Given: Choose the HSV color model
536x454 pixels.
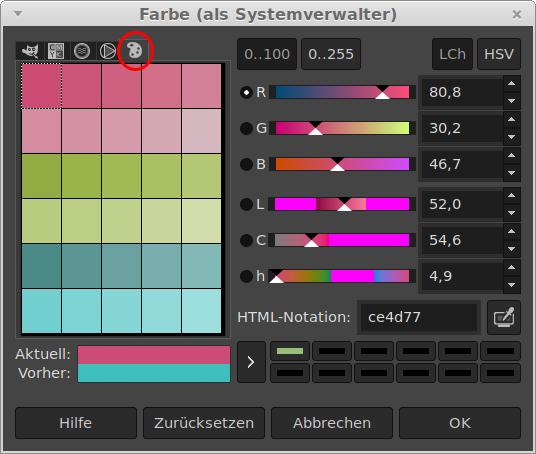Looking at the screenshot, I should [x=499, y=54].
